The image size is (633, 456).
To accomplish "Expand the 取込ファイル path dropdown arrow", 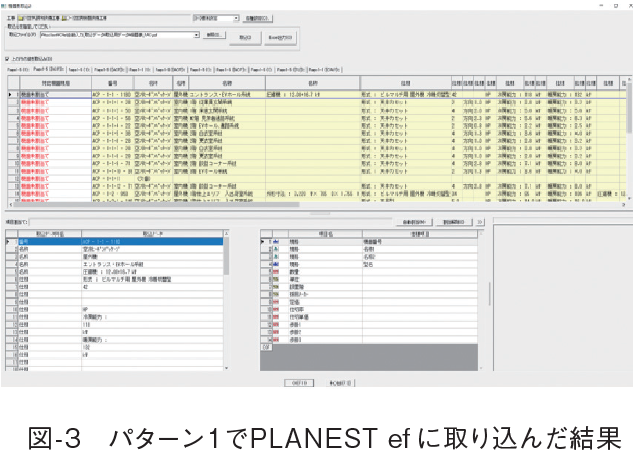I will [197, 35].
